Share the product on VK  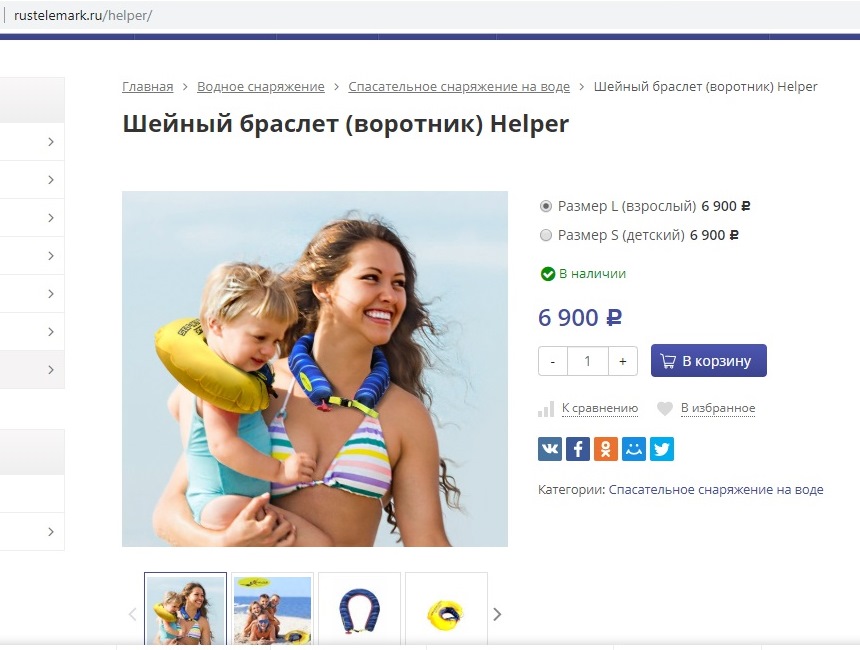(550, 449)
